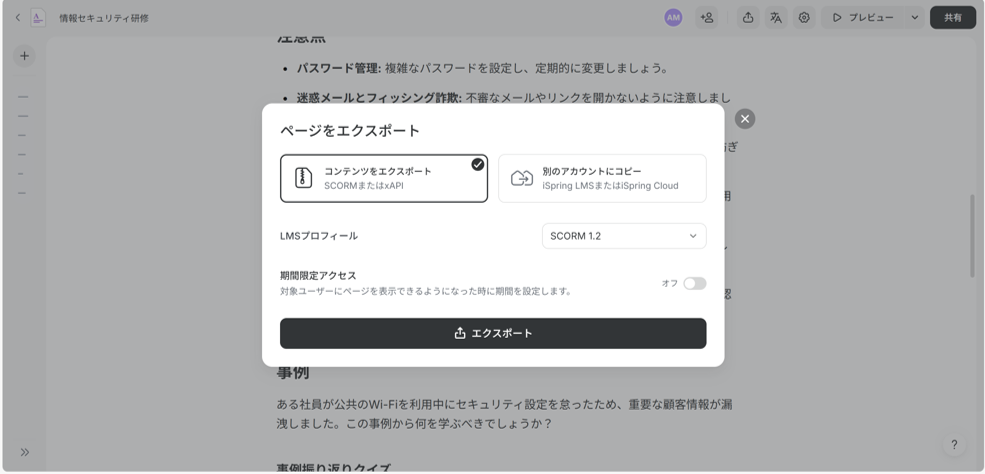Image resolution: width=985 pixels, height=474 pixels.
Task: Expand the sidebar with double-chevron icon
Action: (24, 452)
